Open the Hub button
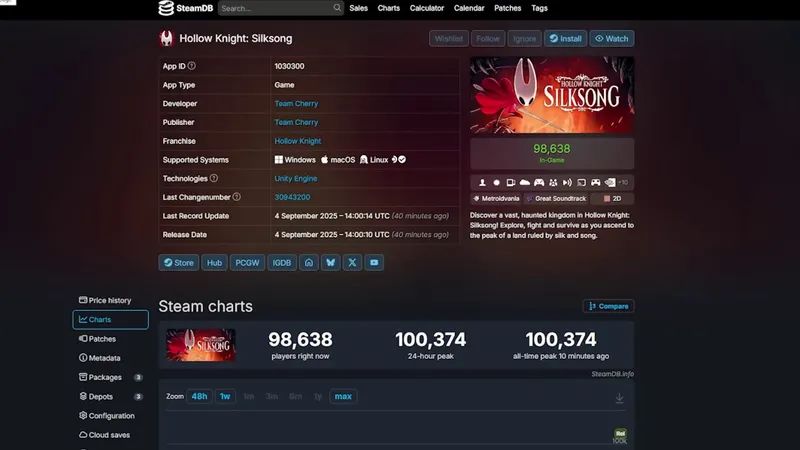Viewport: 800px width, 450px height. 214,263
